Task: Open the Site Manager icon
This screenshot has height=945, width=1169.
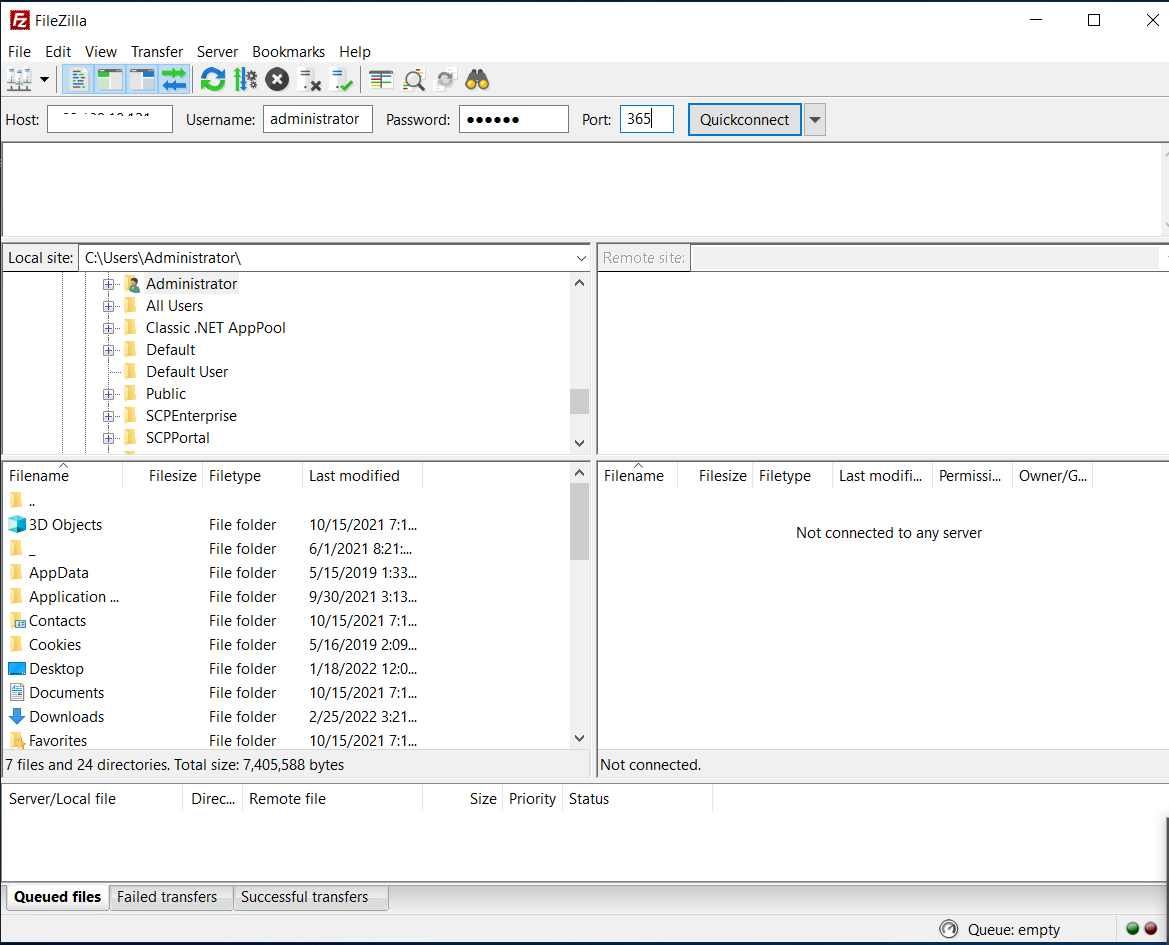Action: 19,79
